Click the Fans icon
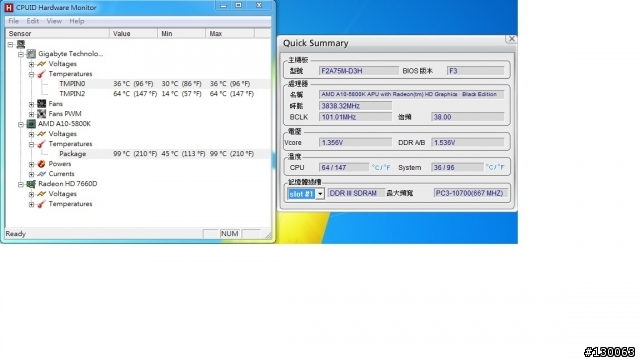Image resolution: width=640 pixels, height=360 pixels. [x=42, y=104]
